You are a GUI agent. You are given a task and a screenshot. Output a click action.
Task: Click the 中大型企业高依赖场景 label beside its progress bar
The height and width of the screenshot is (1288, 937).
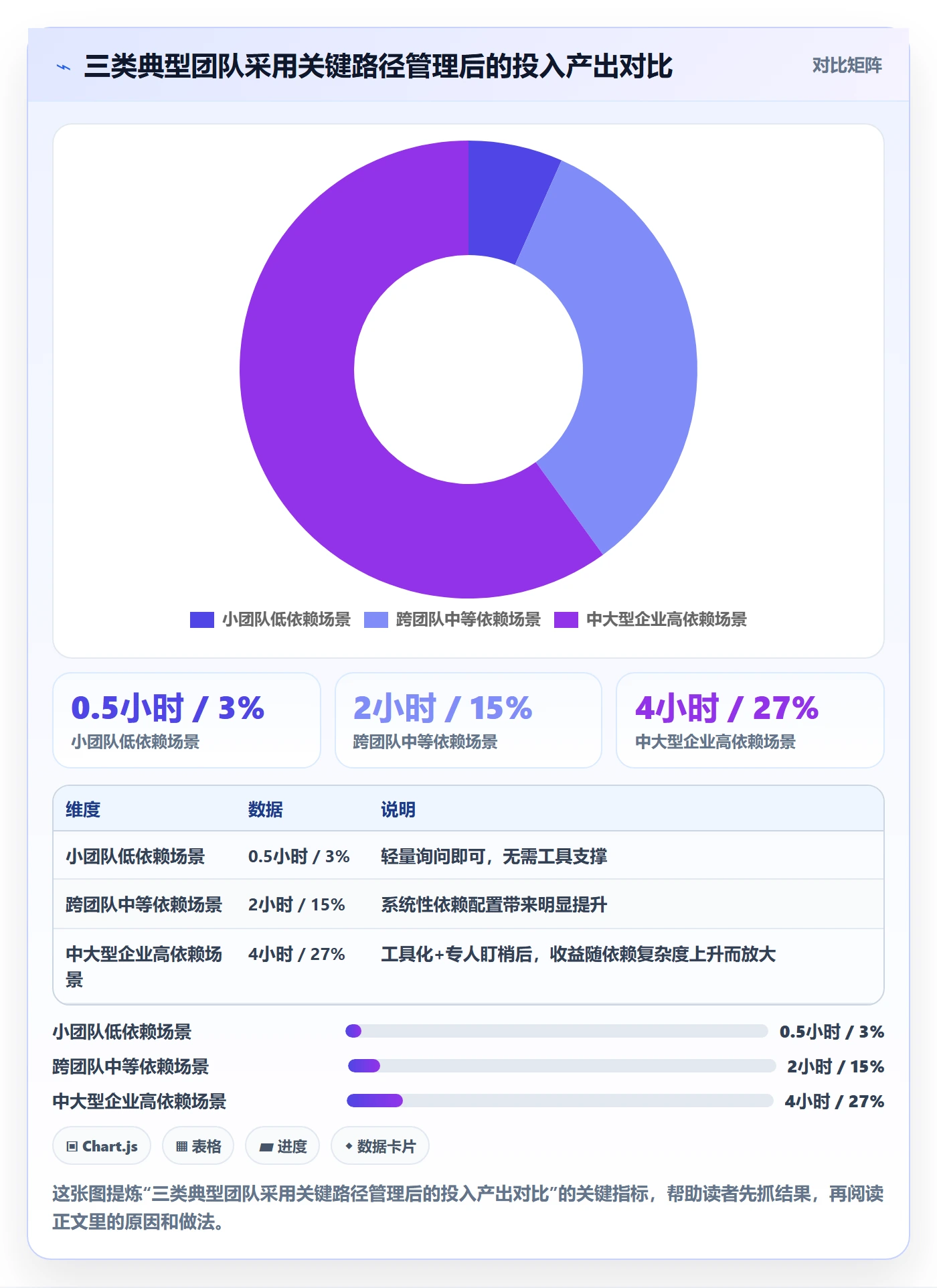point(140,1101)
